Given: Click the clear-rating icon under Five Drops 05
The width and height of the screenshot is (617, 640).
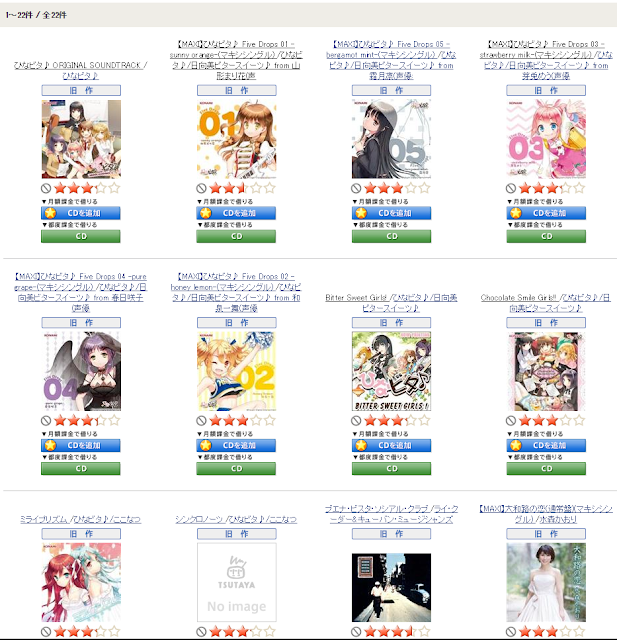Looking at the screenshot, I should pos(356,188).
